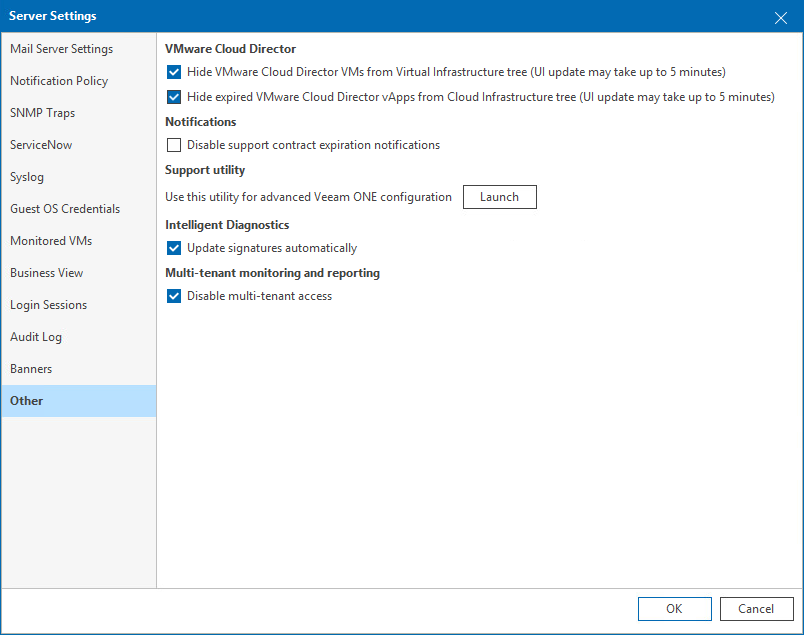Cancel the Server Settings dialog
This screenshot has width=804, height=635.
756,609
